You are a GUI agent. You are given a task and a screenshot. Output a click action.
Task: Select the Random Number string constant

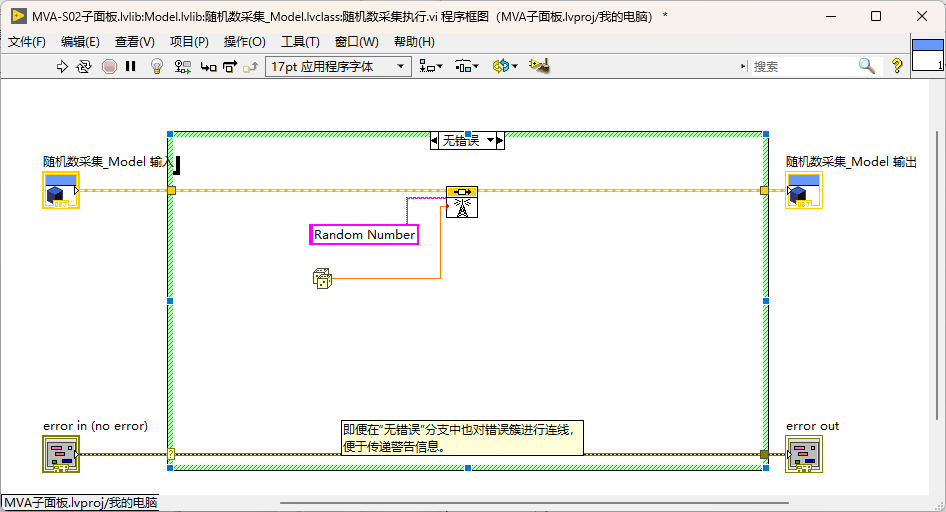[x=364, y=235]
